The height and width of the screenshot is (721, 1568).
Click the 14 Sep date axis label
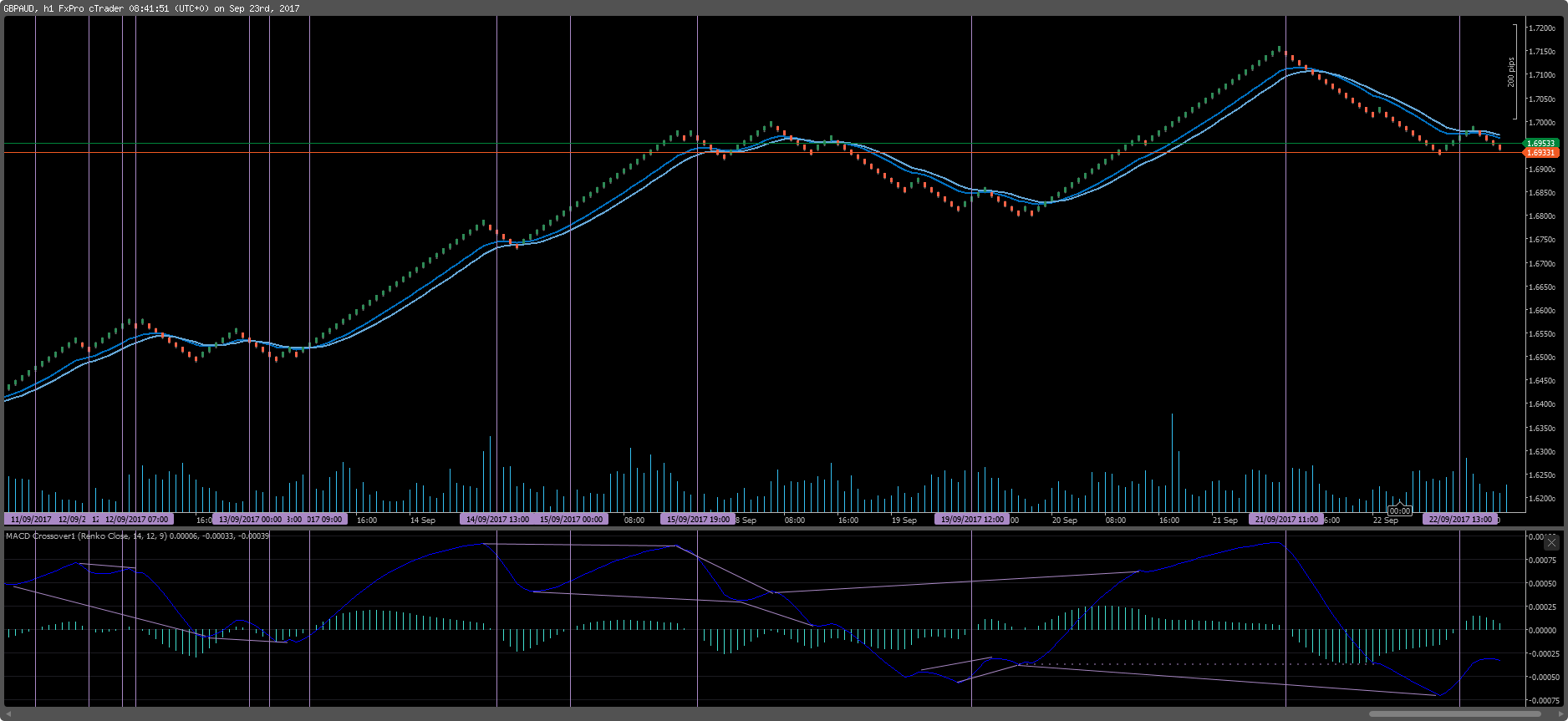[x=422, y=520]
